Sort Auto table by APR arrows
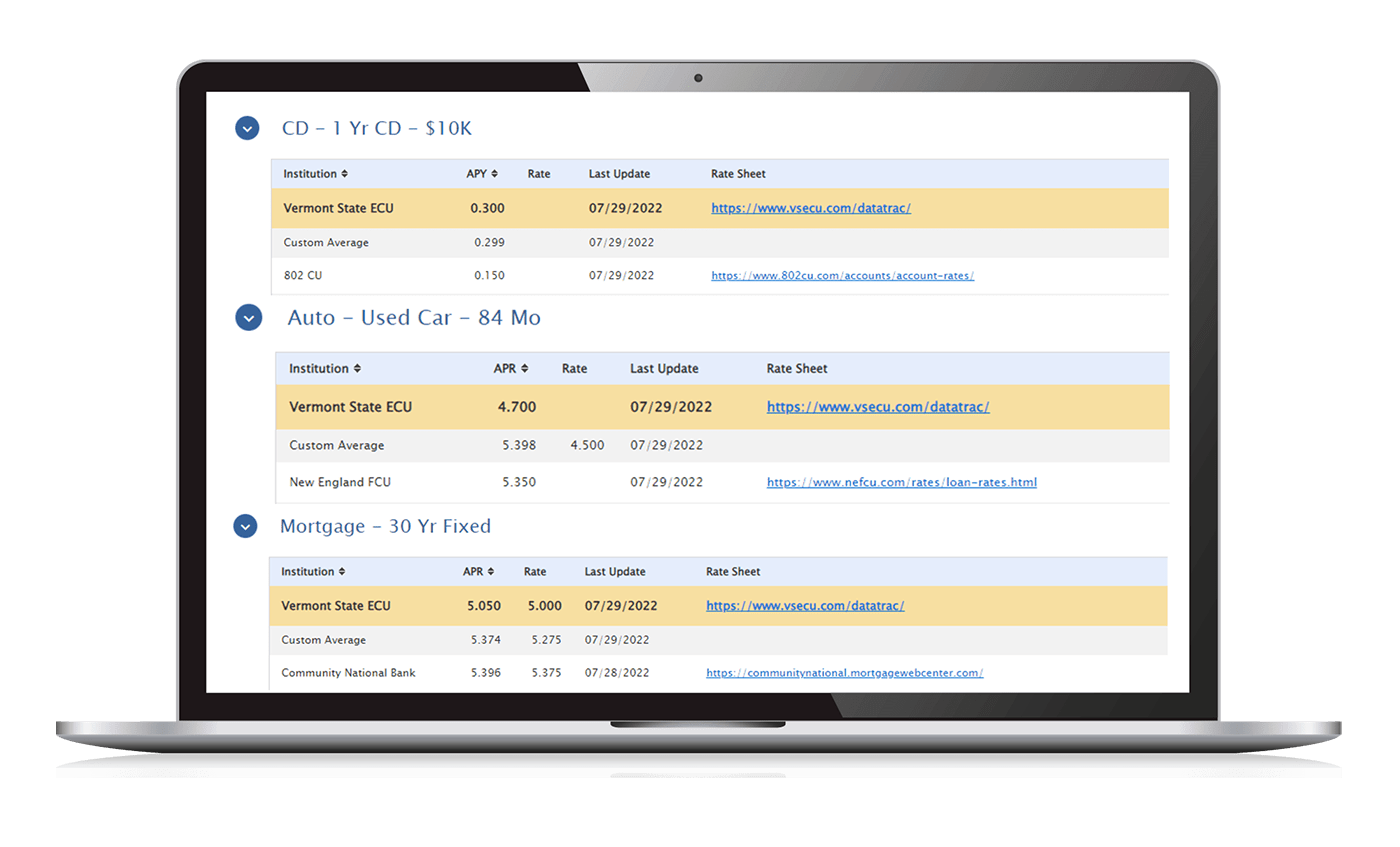 [524, 369]
